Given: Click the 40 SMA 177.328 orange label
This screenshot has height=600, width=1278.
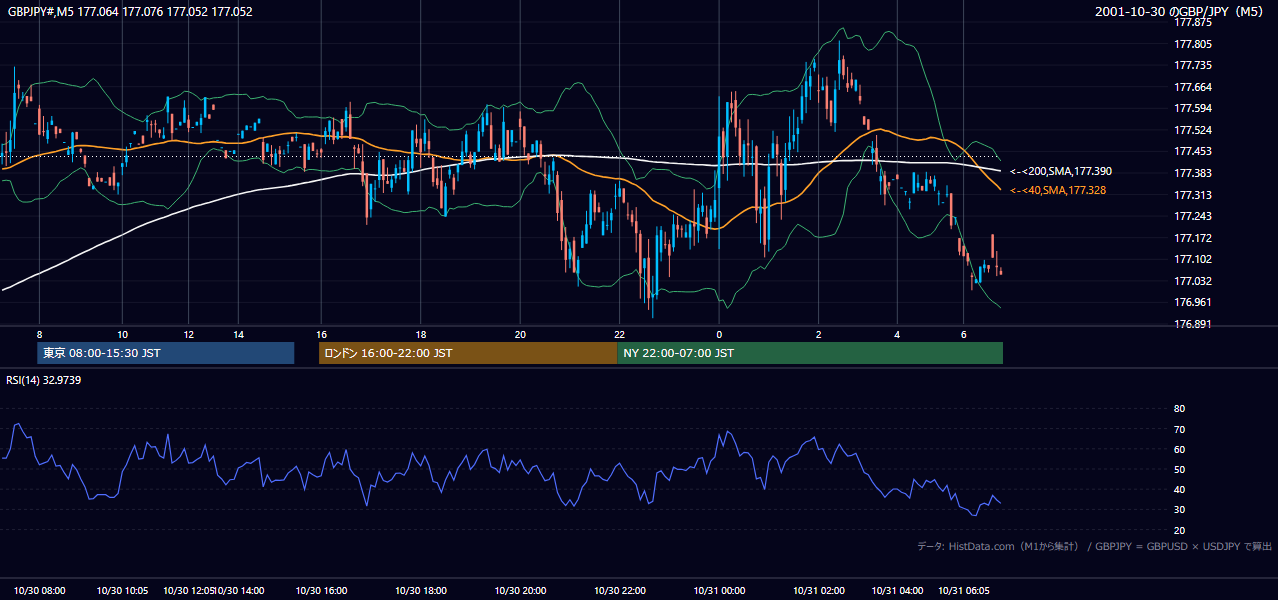Looking at the screenshot, I should (1058, 190).
